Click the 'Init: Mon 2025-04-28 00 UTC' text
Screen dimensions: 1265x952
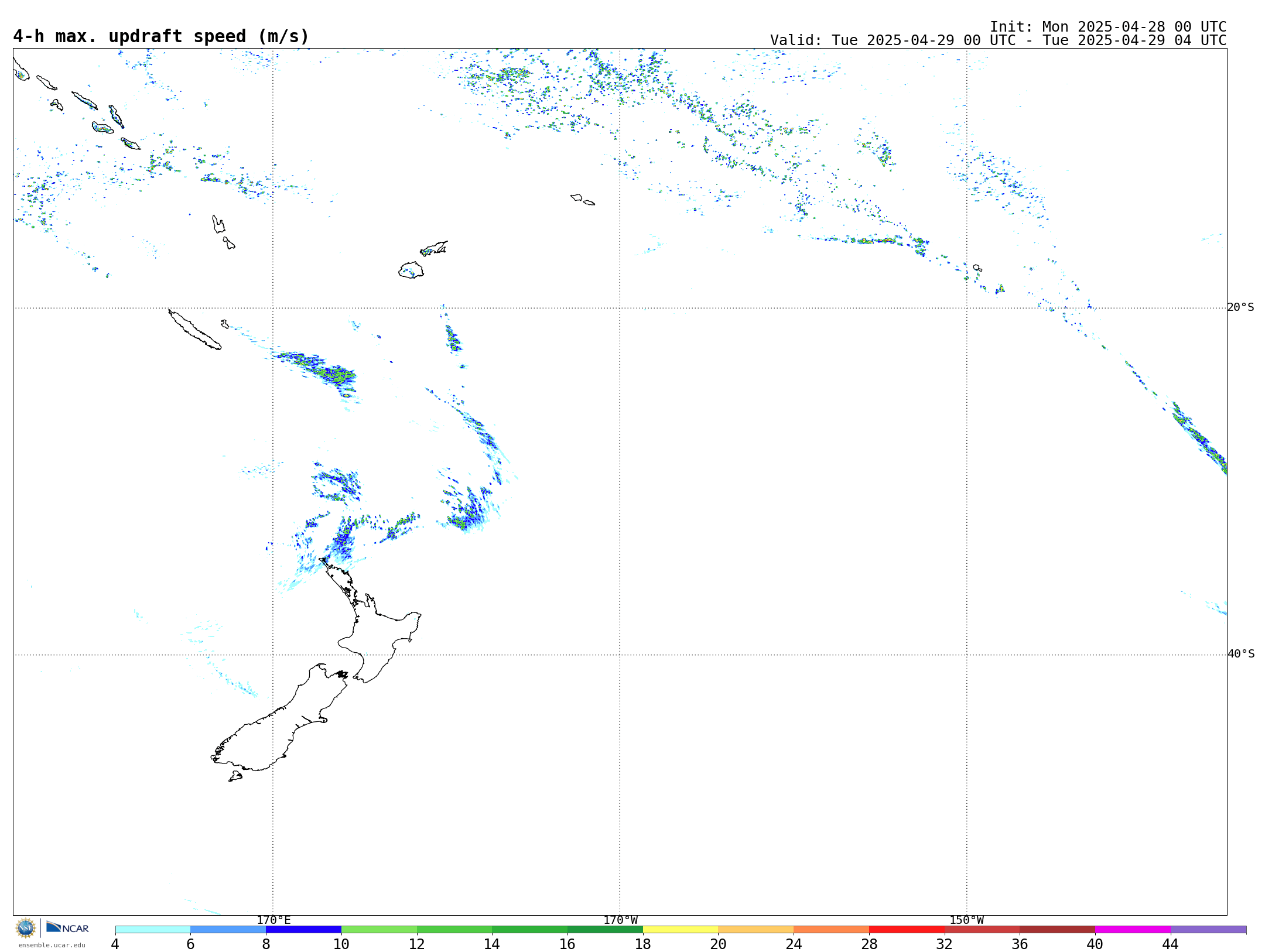click(x=1108, y=27)
